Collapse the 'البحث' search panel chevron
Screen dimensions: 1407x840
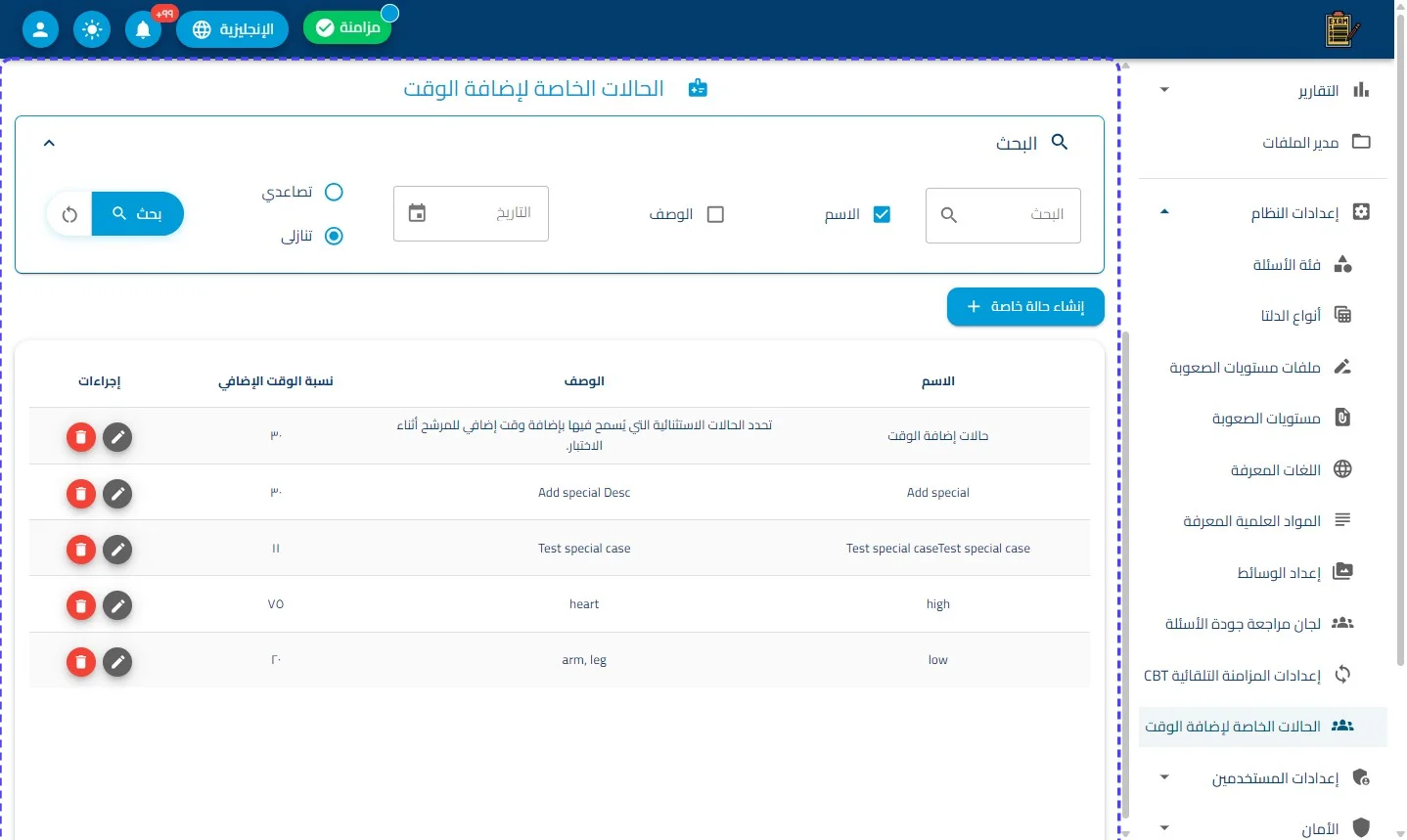[x=49, y=143]
